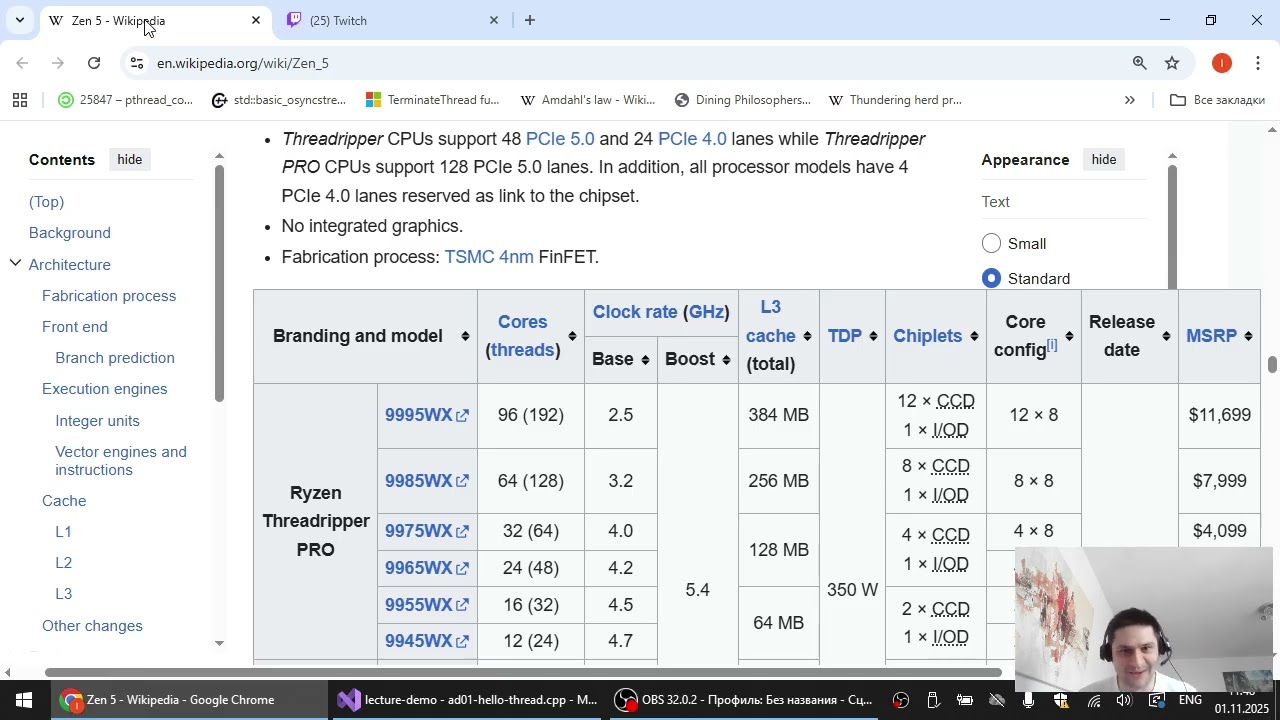Open the 9945WX external link

[427, 641]
